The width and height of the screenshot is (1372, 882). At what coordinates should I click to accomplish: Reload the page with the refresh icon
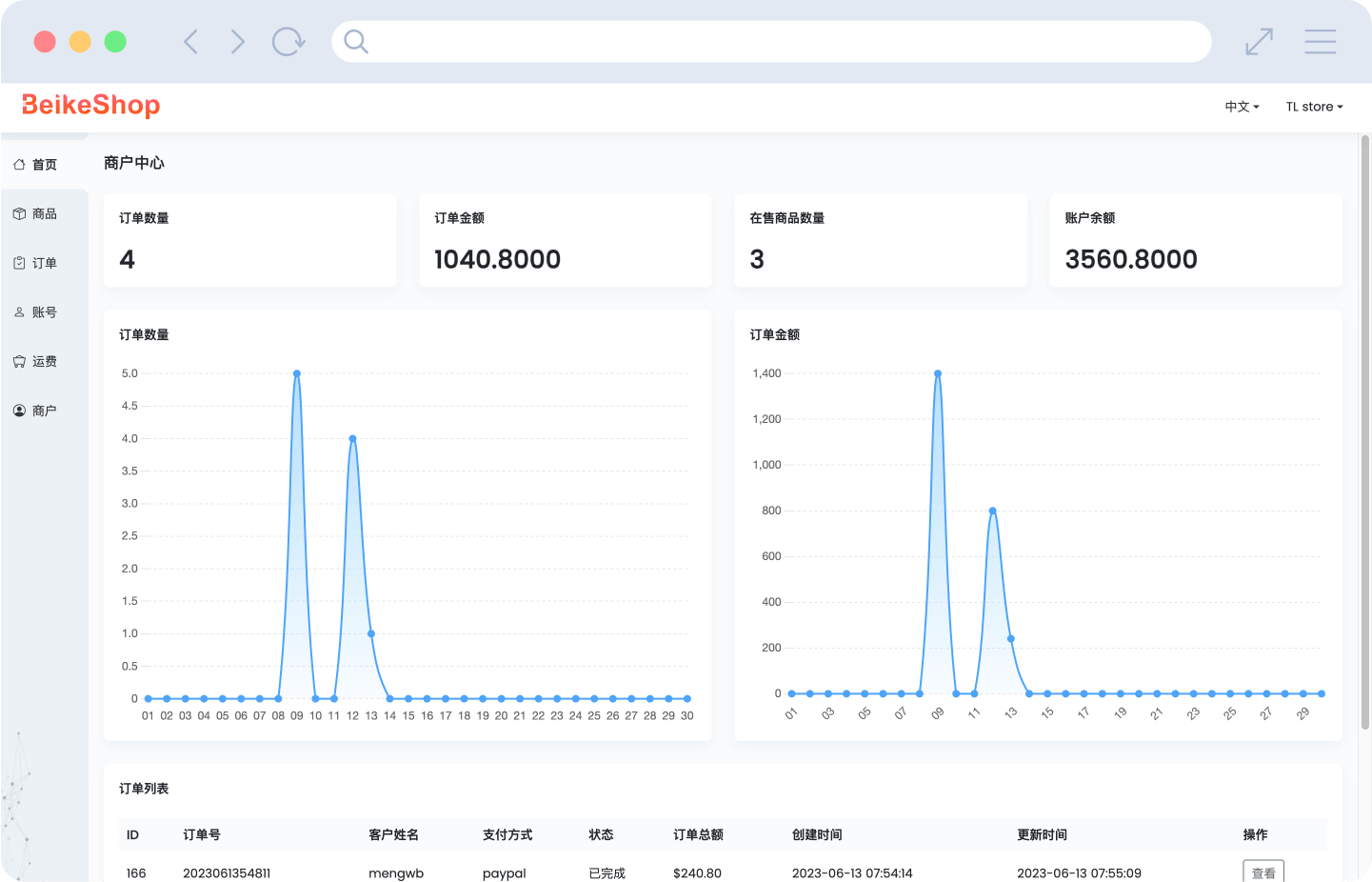288,42
